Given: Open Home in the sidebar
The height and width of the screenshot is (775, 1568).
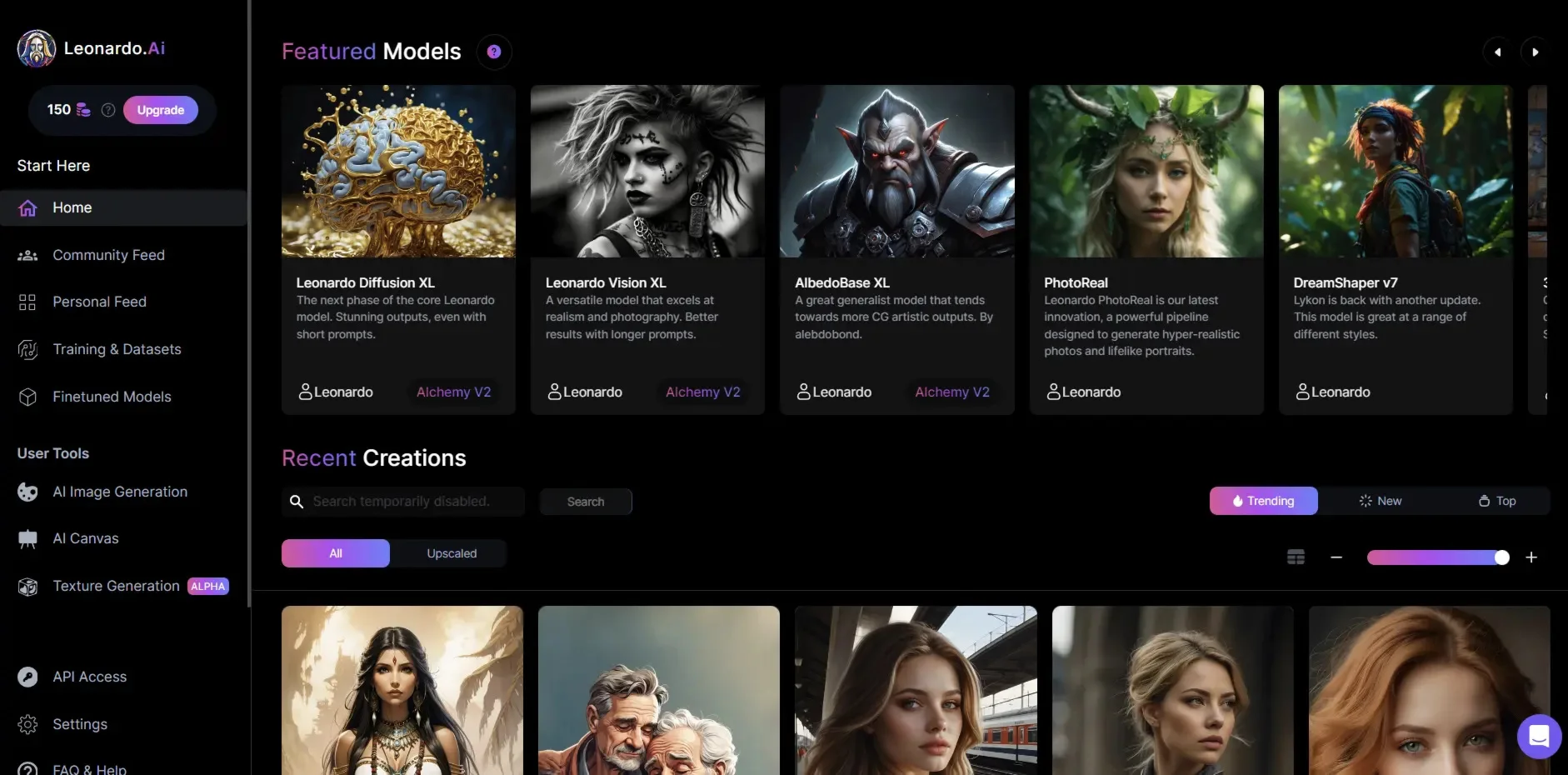Looking at the screenshot, I should 123,208.
